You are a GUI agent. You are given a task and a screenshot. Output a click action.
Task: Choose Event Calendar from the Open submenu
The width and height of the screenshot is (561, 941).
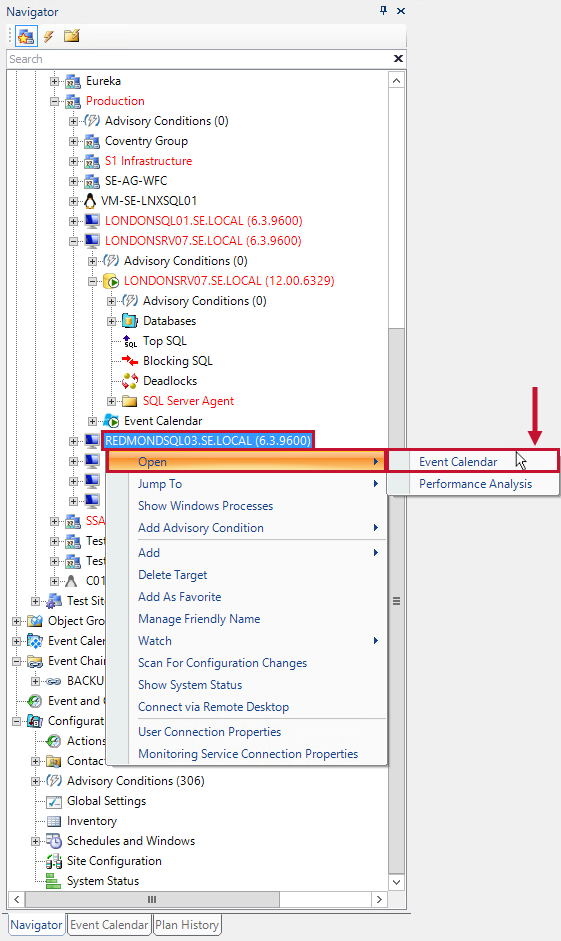click(473, 461)
